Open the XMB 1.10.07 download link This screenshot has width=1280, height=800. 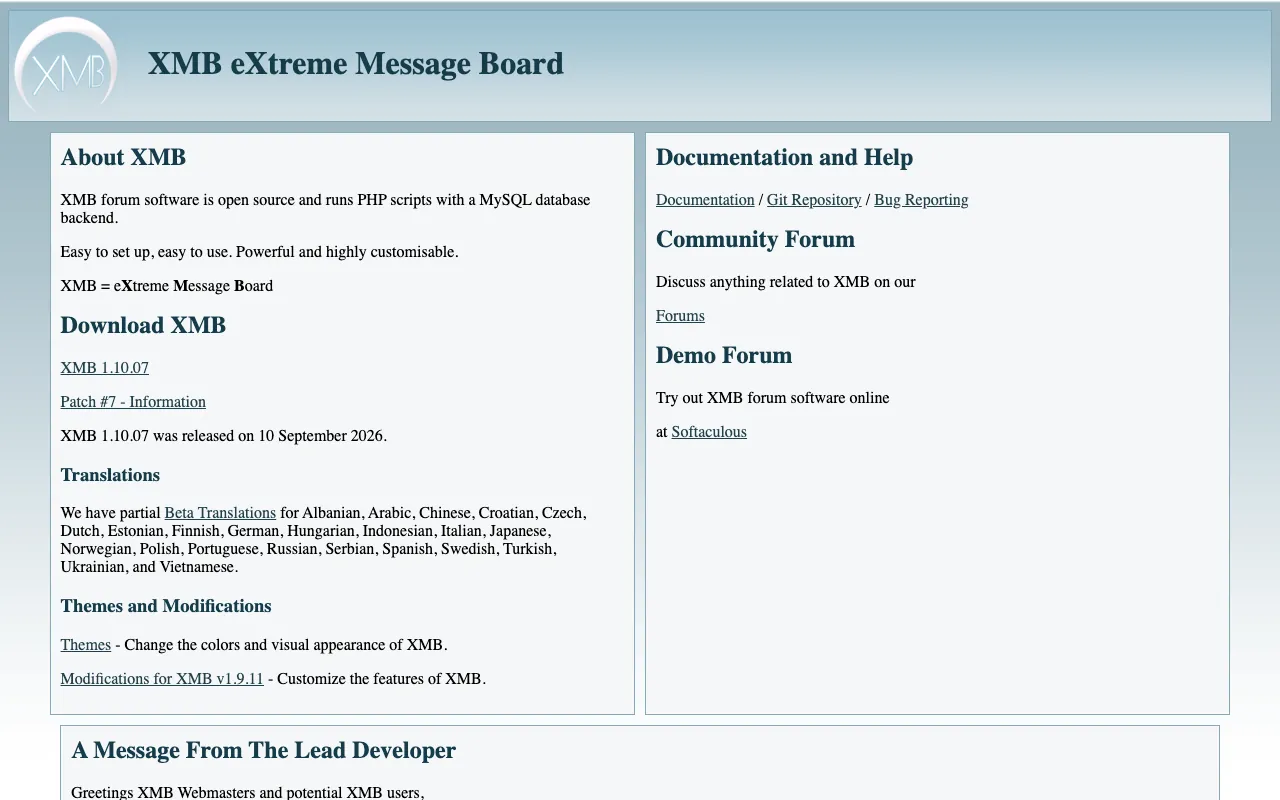pyautogui.click(x=104, y=368)
